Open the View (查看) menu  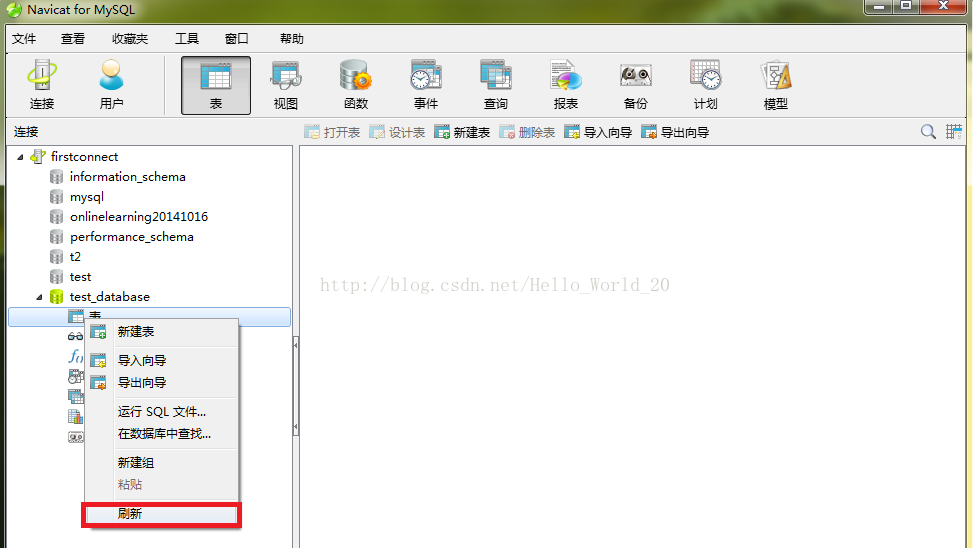tap(73, 38)
